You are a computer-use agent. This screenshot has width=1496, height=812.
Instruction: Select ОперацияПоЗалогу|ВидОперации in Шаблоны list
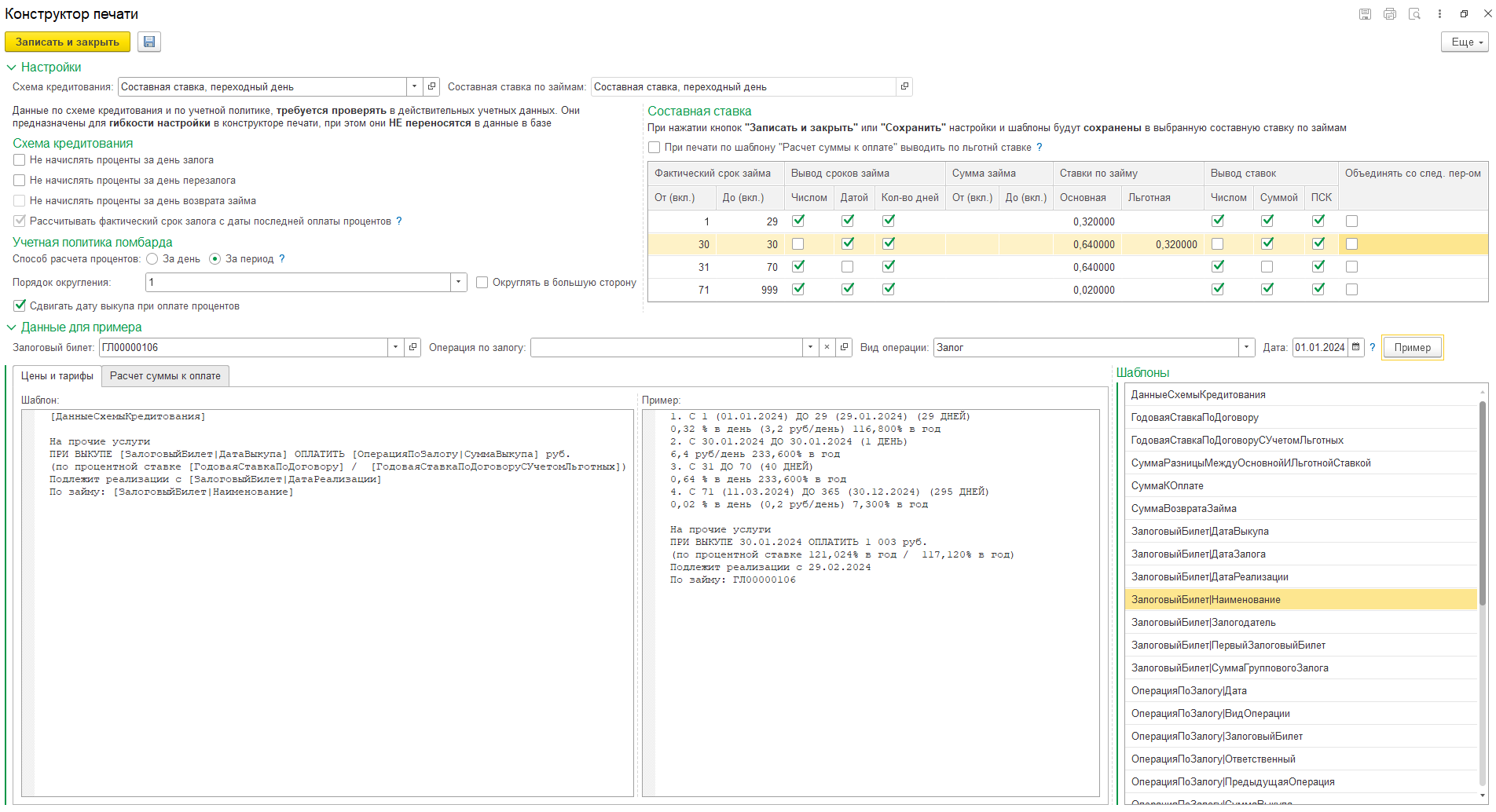tap(1301, 714)
